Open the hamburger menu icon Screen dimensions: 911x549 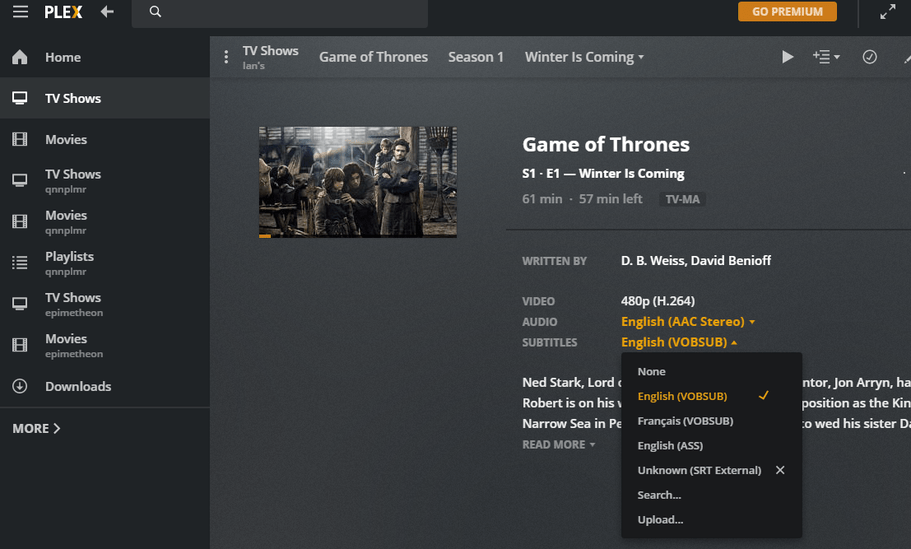tap(20, 12)
